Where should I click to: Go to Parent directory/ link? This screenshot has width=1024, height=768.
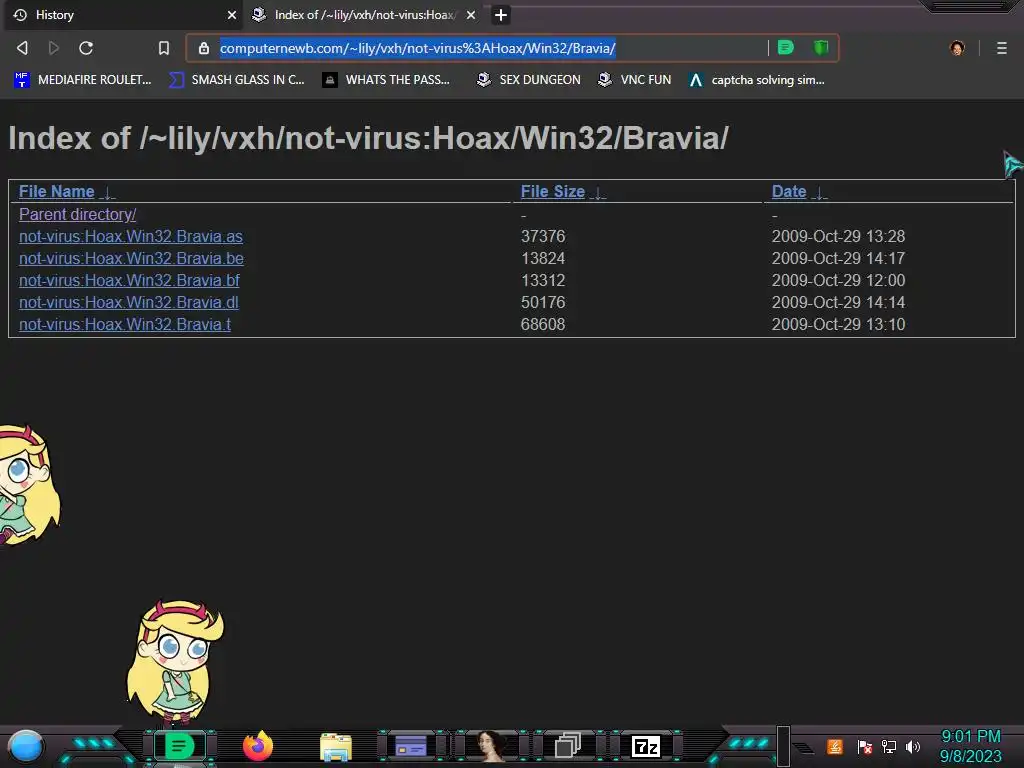(x=78, y=214)
